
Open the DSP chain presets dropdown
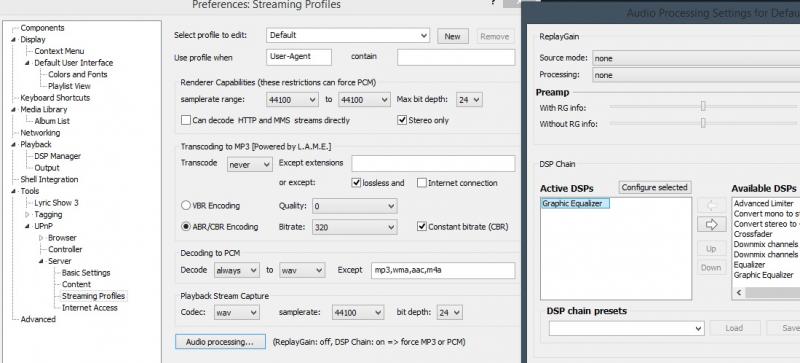click(627, 328)
